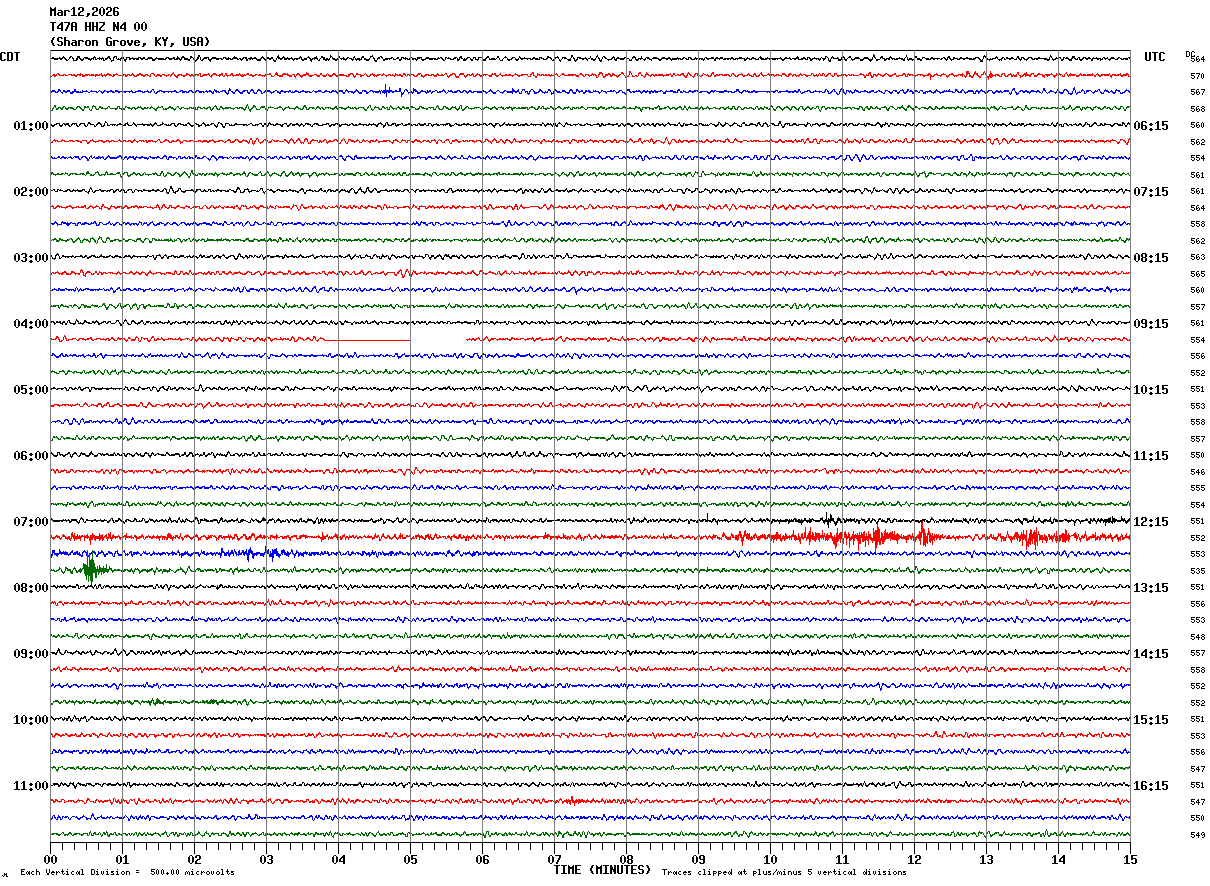Select the 11:00 CDT time label
Viewport: 1210px width, 886px height.
tap(30, 786)
